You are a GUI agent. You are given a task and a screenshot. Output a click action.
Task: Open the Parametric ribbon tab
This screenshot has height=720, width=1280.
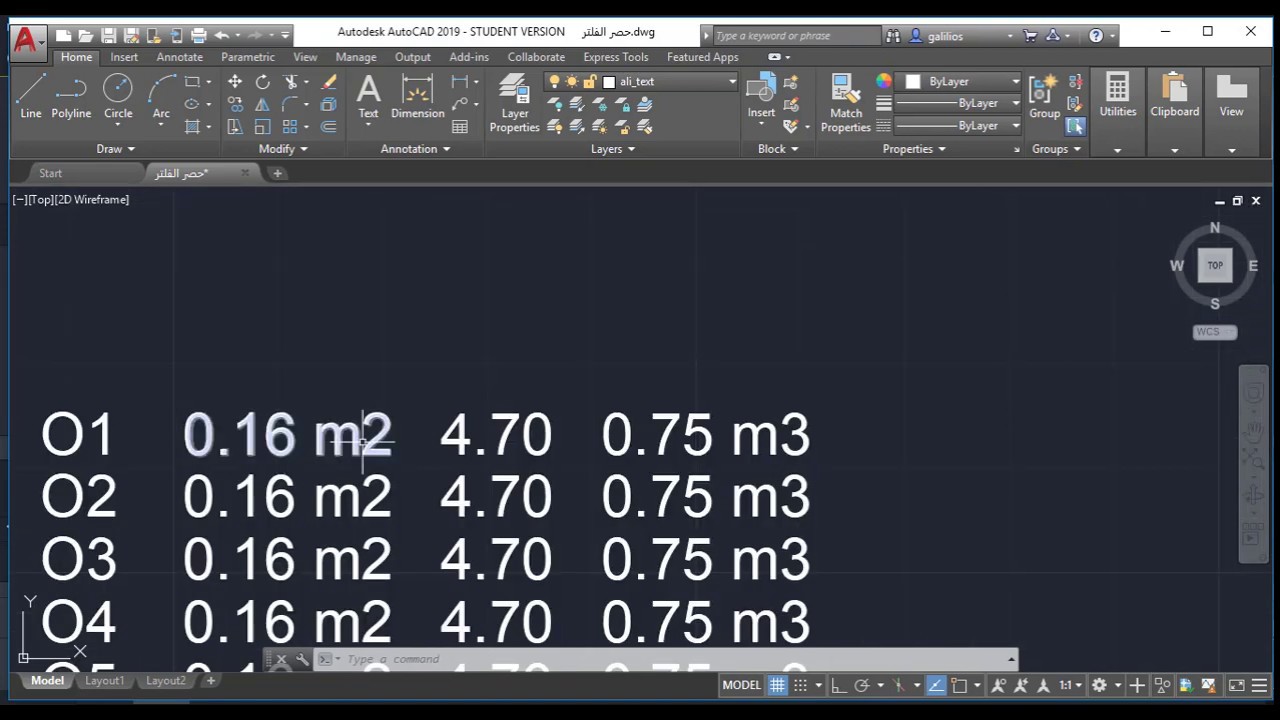point(247,57)
